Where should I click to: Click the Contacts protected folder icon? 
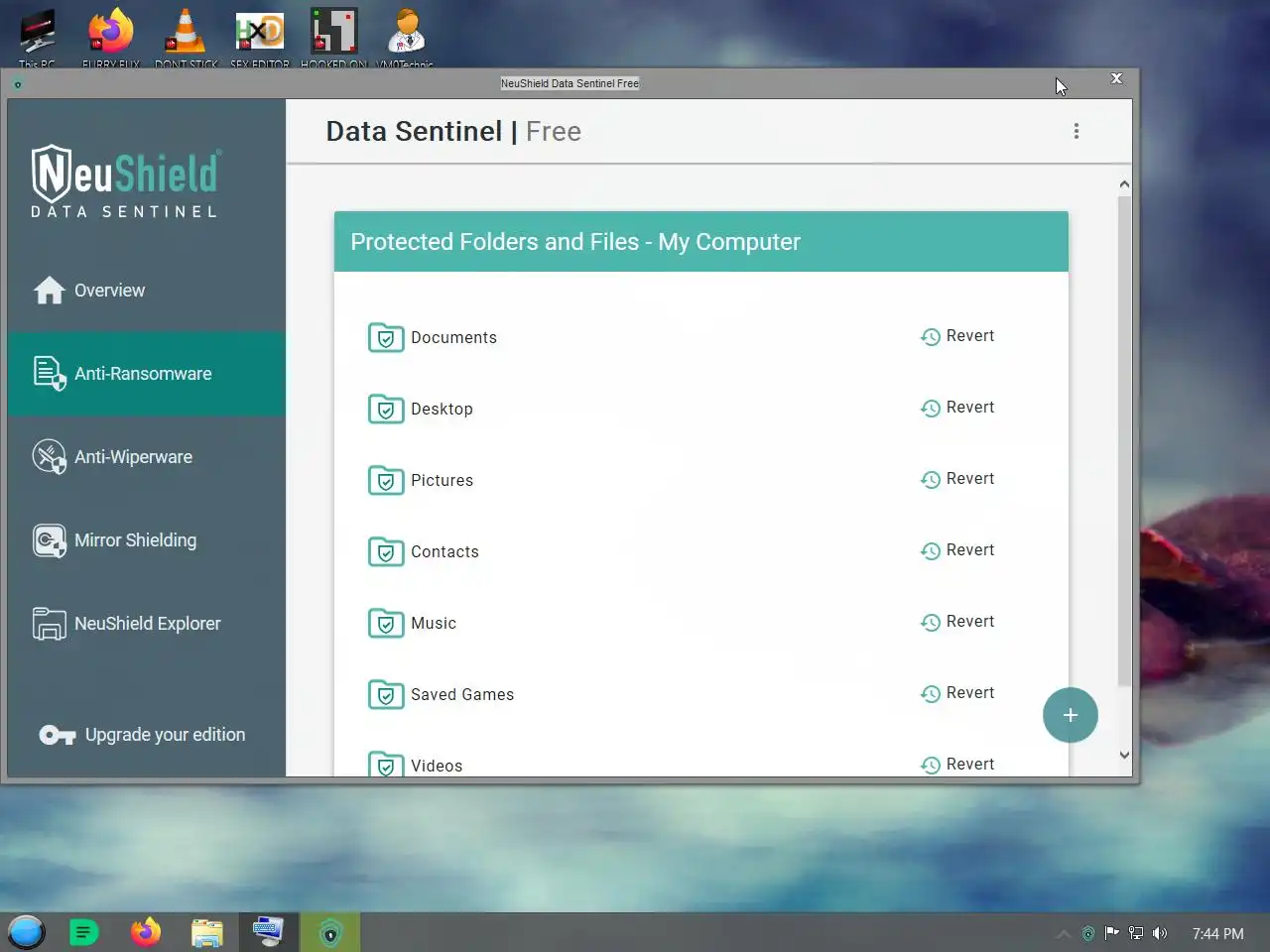(x=386, y=551)
